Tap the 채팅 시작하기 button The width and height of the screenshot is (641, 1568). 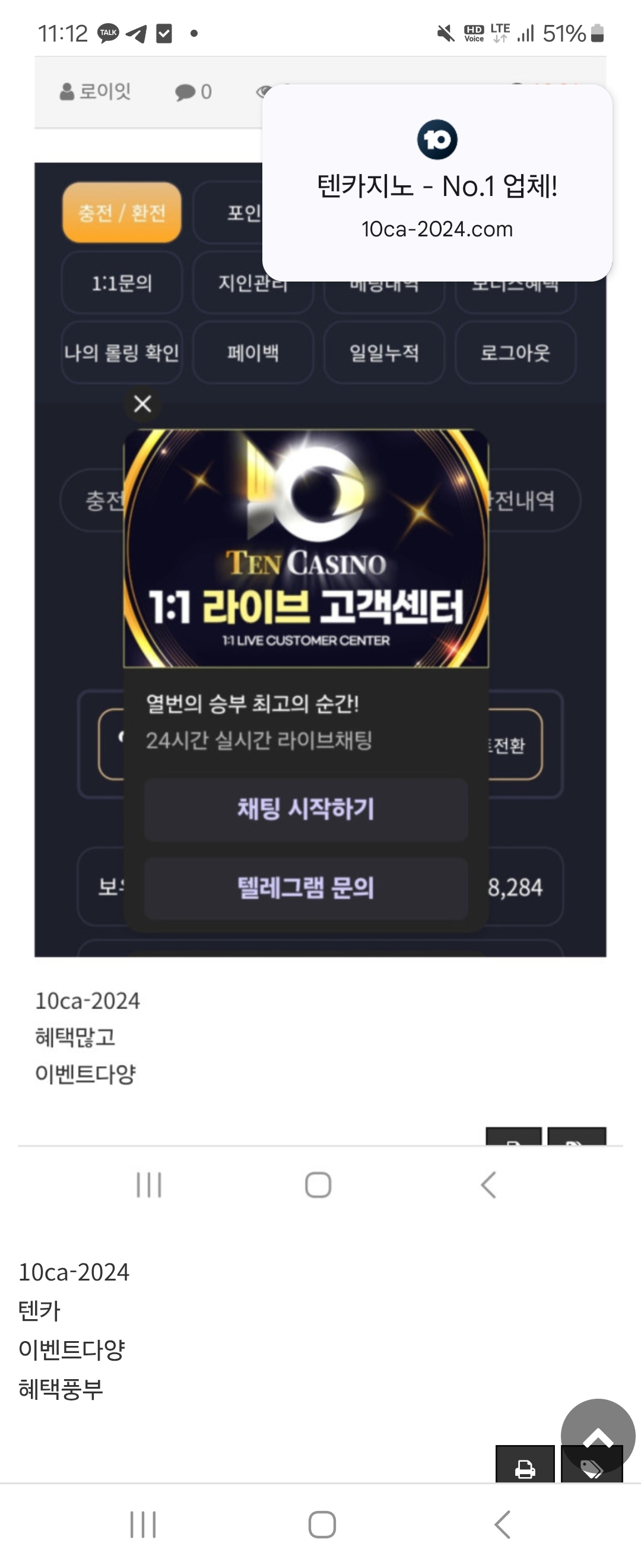(x=306, y=809)
